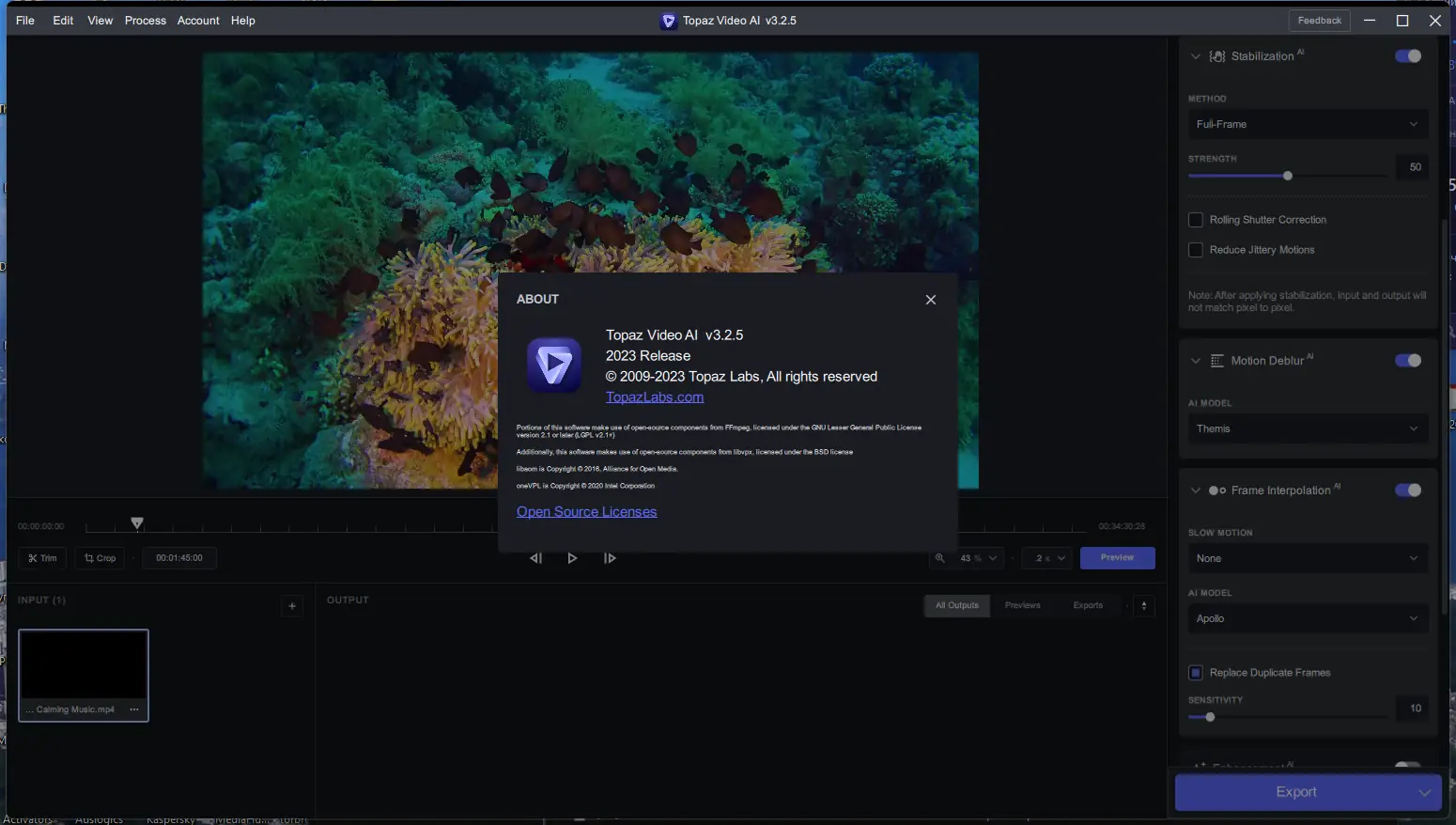Turn off the Frame Interpolation toggle
The width and height of the screenshot is (1456, 825).
coord(1408,490)
